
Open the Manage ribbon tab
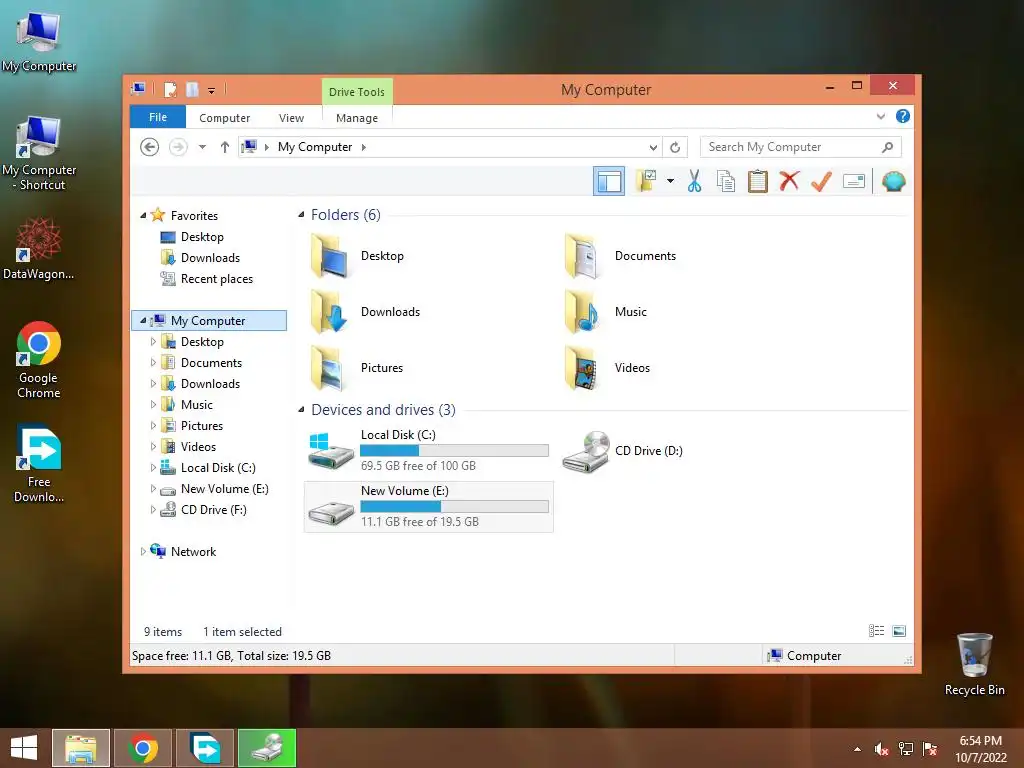(357, 118)
